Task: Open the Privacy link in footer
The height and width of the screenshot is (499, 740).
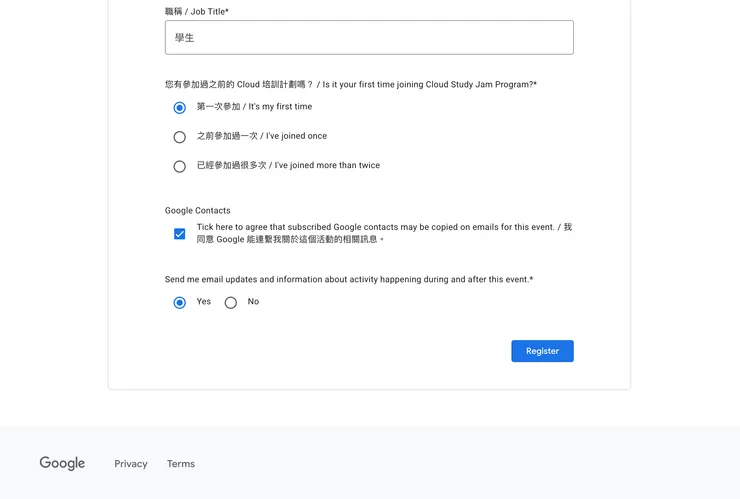Action: [x=131, y=464]
